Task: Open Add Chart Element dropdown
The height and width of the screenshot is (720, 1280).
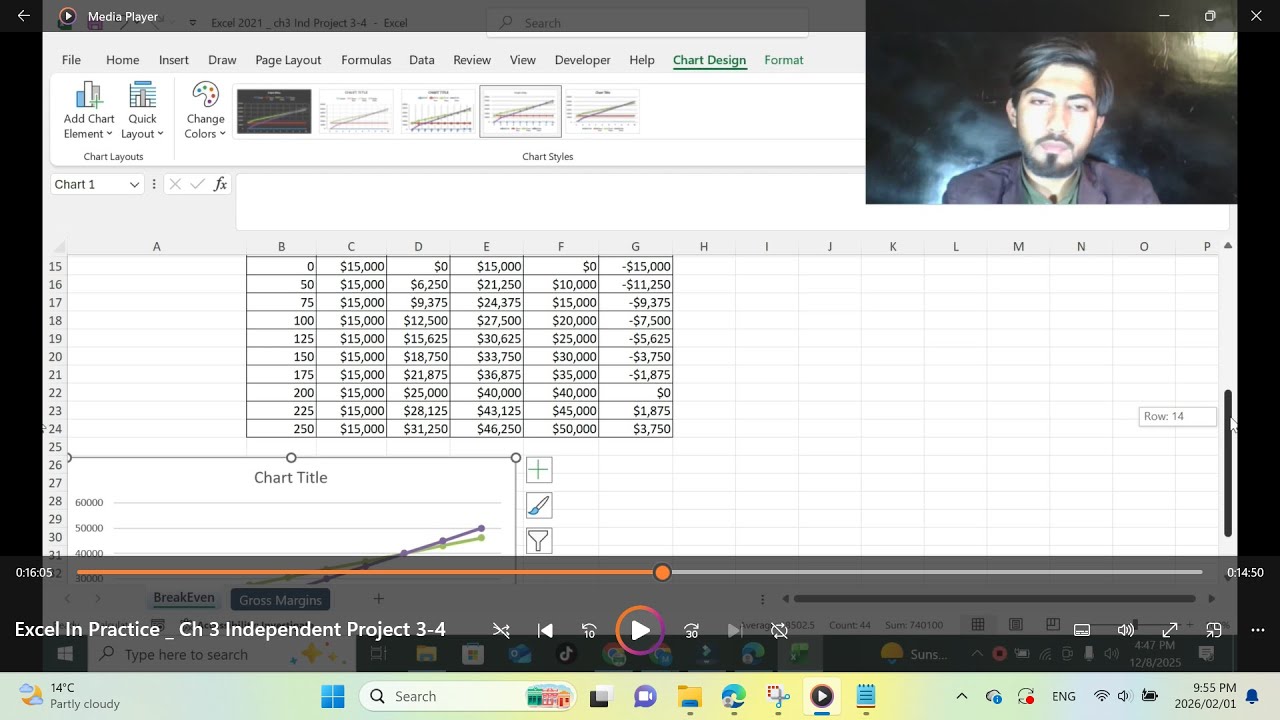Action: point(89,111)
